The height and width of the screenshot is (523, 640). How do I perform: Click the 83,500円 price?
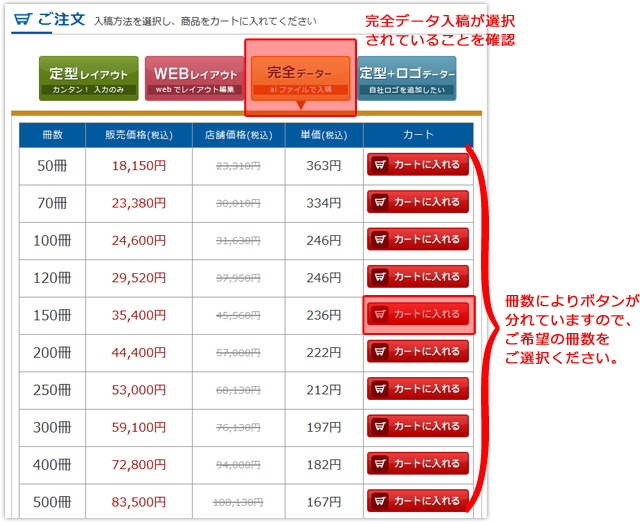139,502
